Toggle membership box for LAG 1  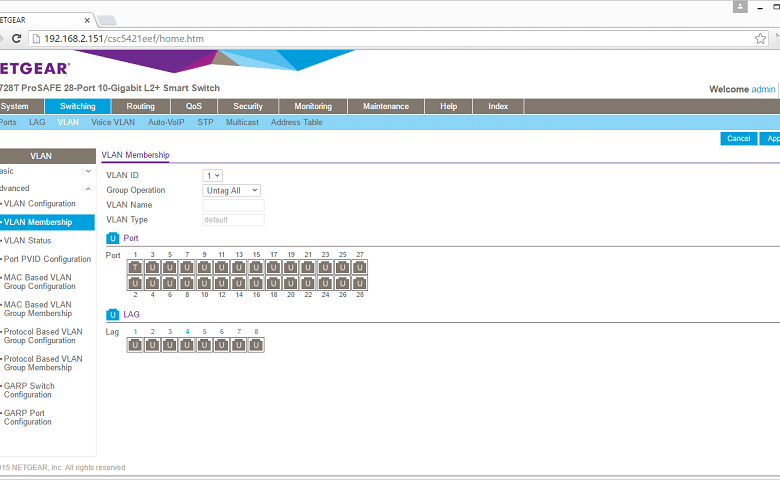pos(135,345)
